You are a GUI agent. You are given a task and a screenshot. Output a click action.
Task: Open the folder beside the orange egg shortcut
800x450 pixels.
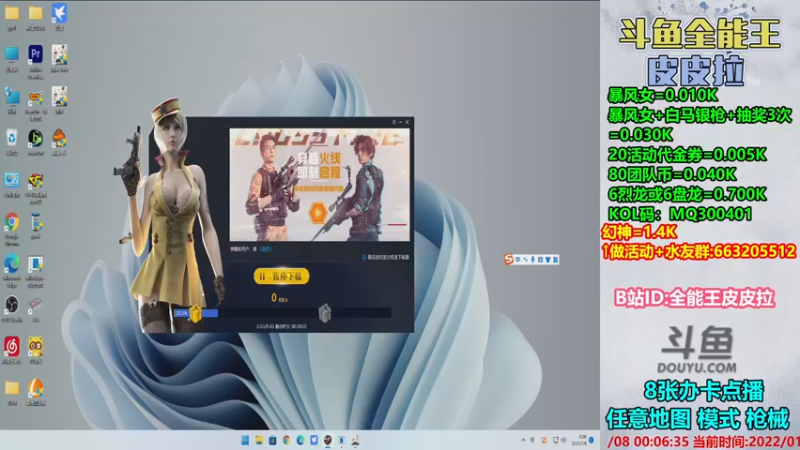(x=12, y=388)
